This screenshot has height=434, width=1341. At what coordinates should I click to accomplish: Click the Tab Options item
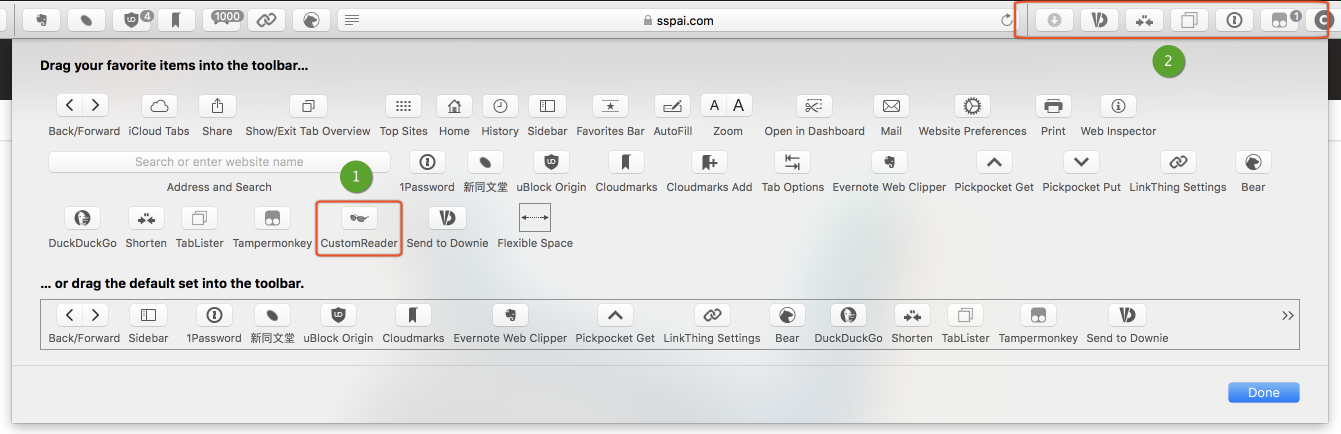pyautogui.click(x=792, y=162)
